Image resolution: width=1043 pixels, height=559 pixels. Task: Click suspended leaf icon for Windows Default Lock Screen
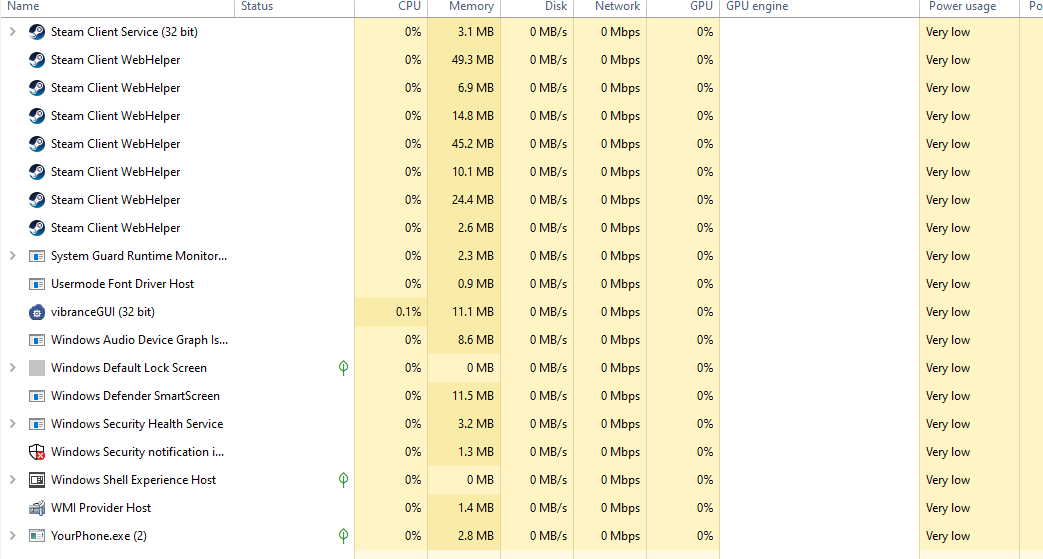point(343,368)
